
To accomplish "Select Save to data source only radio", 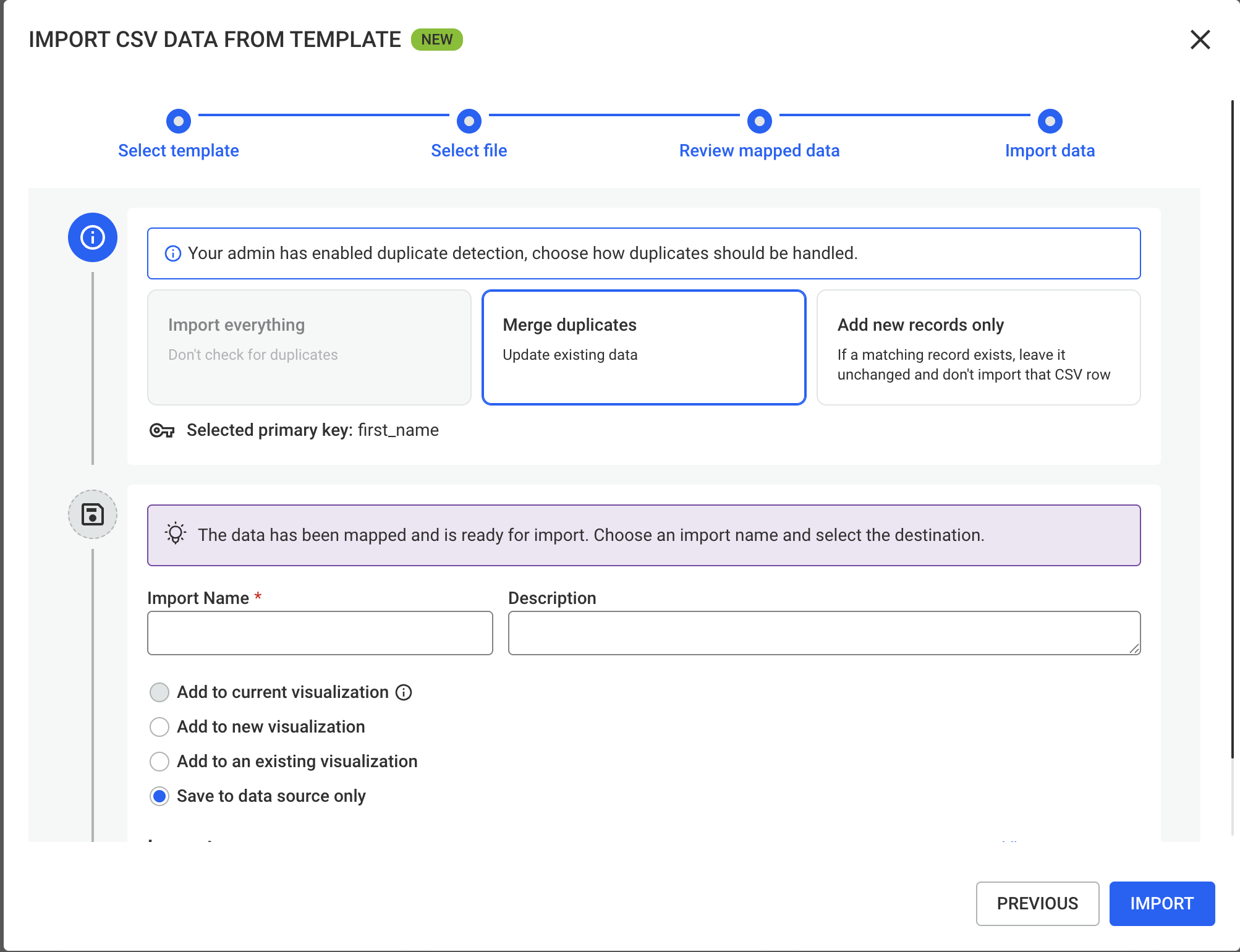I will point(159,796).
